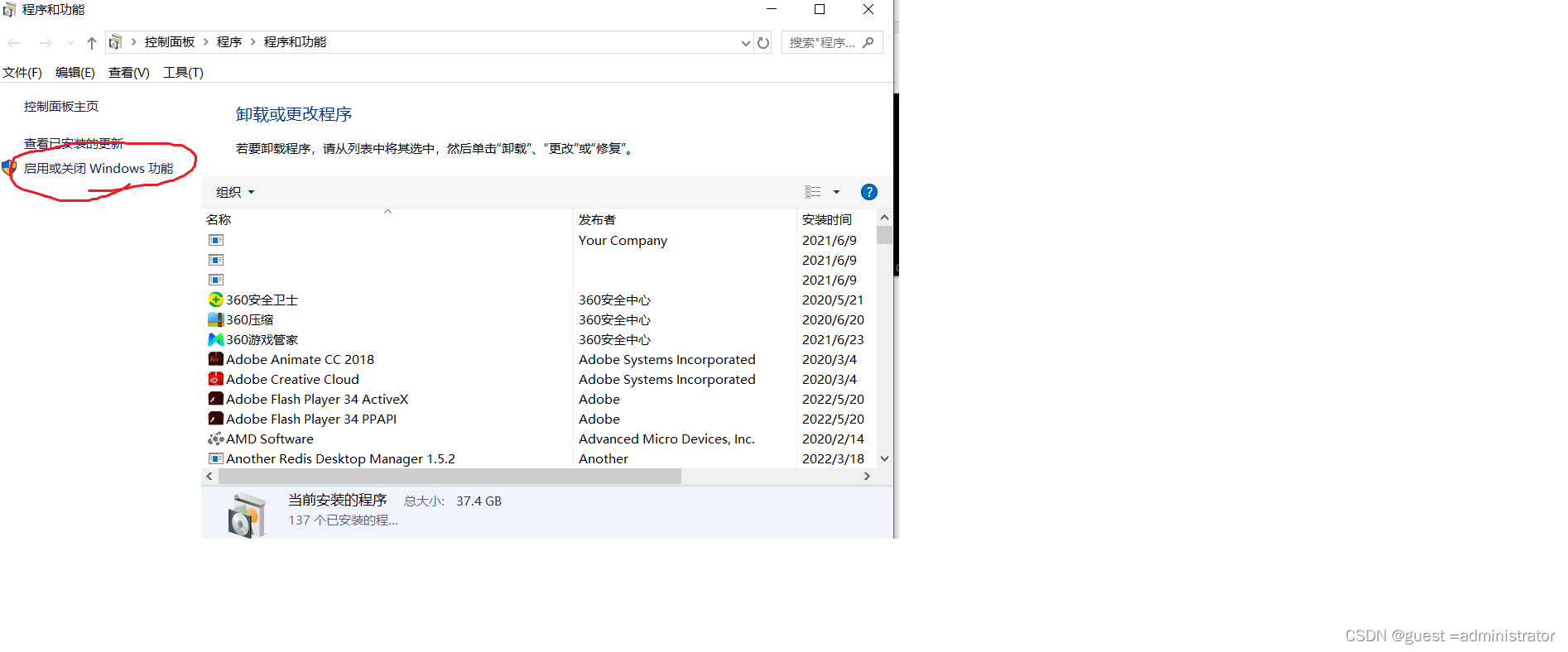The width and height of the screenshot is (1568, 652).
Task: Open 启用或关闭 Windows 功能 link
Action: click(99, 168)
